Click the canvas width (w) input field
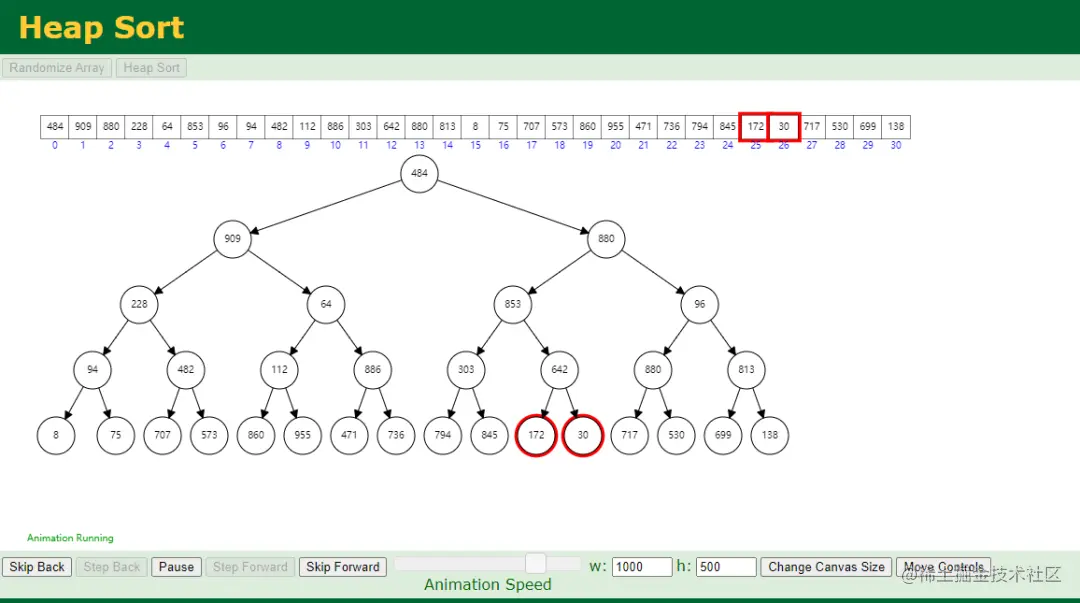This screenshot has height=603, width=1080. tap(641, 566)
